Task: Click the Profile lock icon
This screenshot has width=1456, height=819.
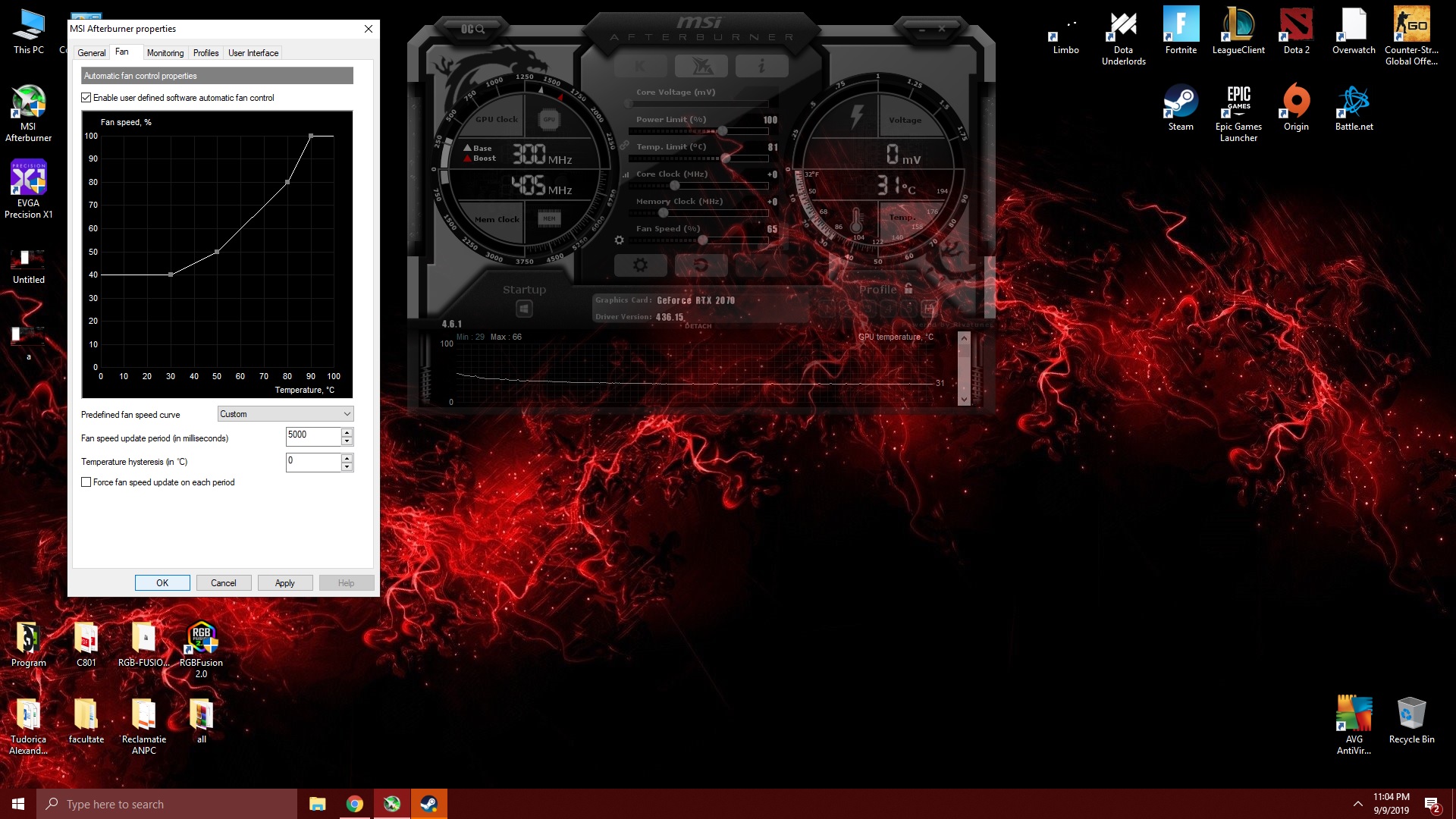Action: [908, 289]
